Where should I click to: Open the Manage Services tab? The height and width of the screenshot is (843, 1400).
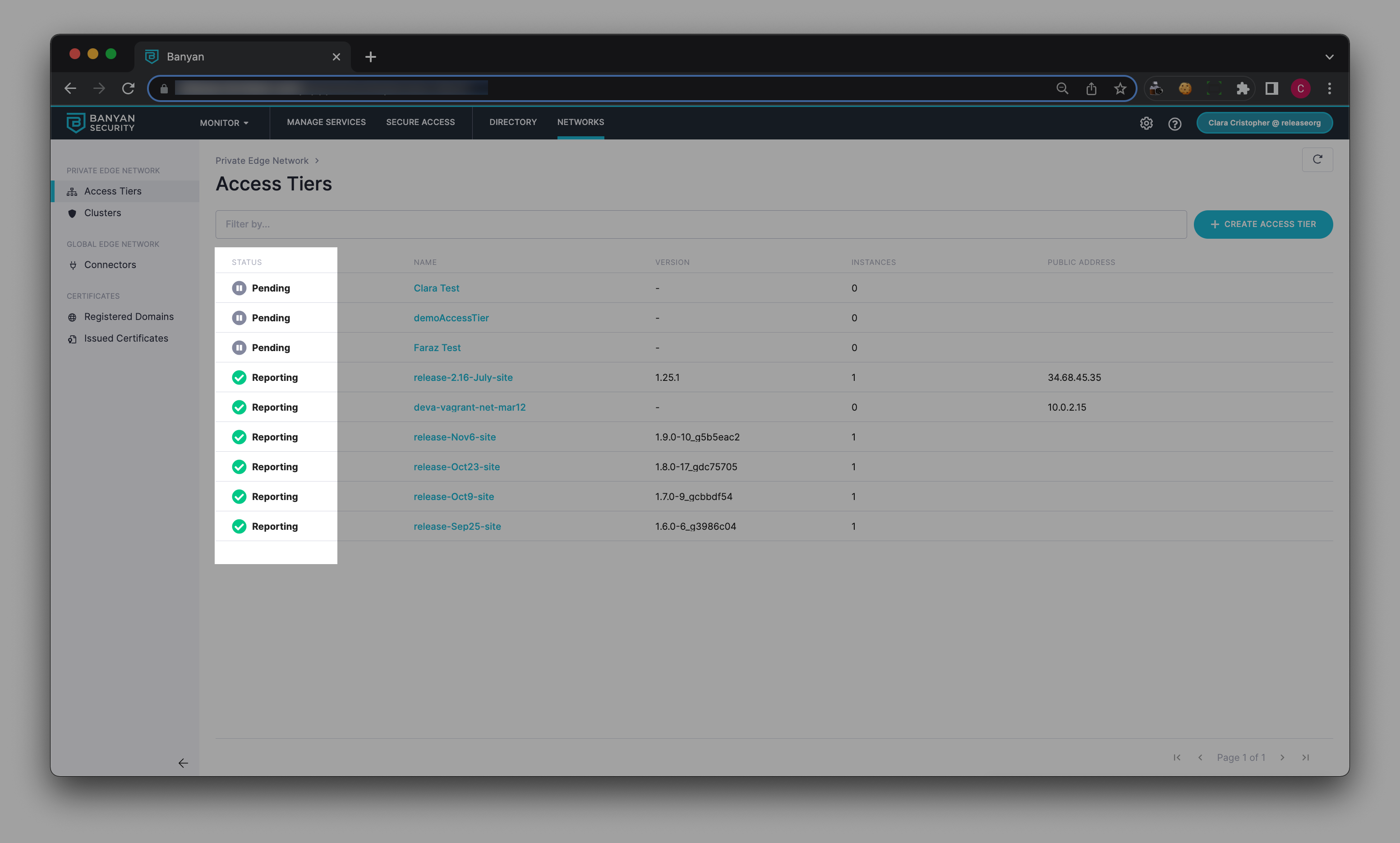point(326,122)
